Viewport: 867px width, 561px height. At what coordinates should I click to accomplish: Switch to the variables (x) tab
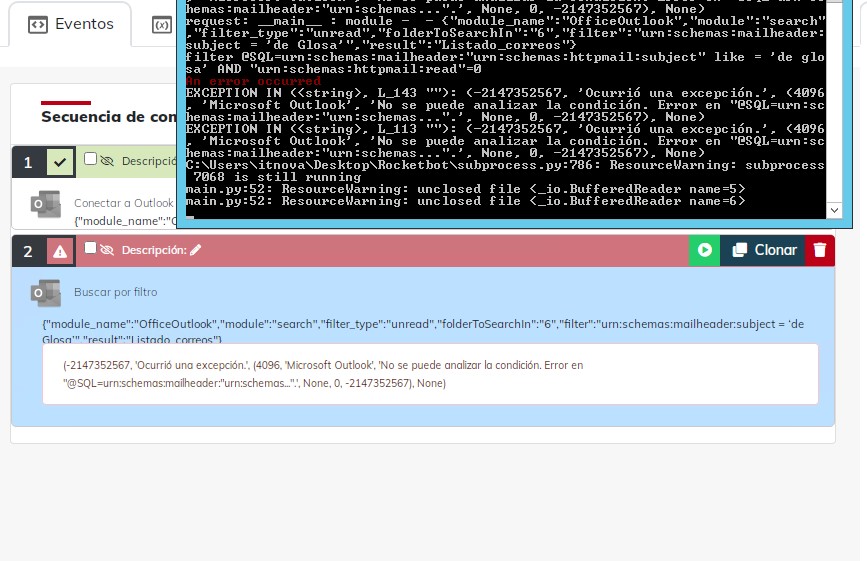coord(161,24)
